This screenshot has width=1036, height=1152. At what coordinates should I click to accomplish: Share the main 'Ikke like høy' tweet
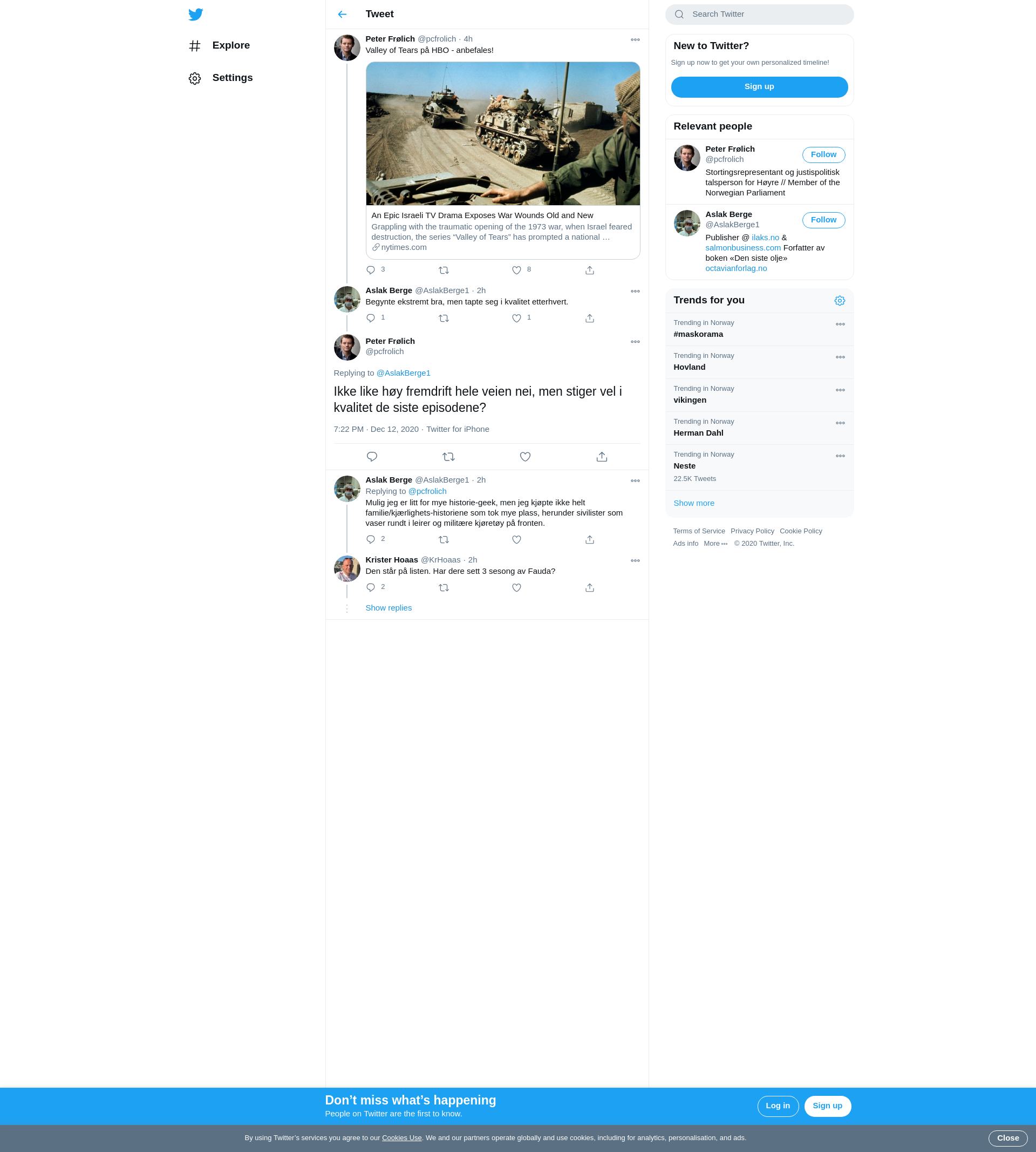pyautogui.click(x=602, y=457)
